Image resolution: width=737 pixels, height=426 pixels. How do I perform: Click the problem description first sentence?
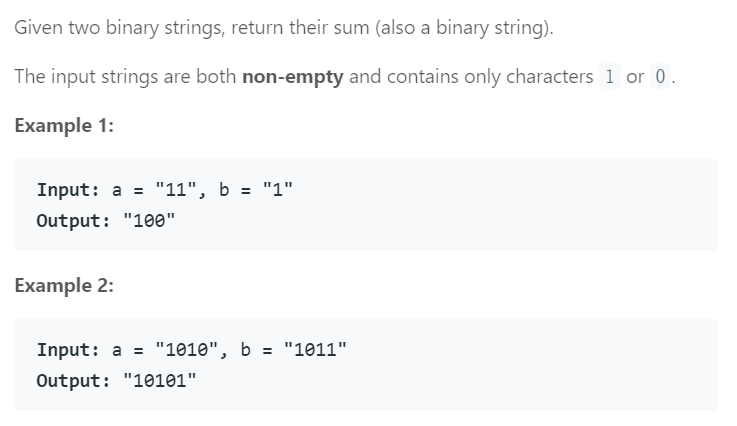pyautogui.click(x=284, y=28)
